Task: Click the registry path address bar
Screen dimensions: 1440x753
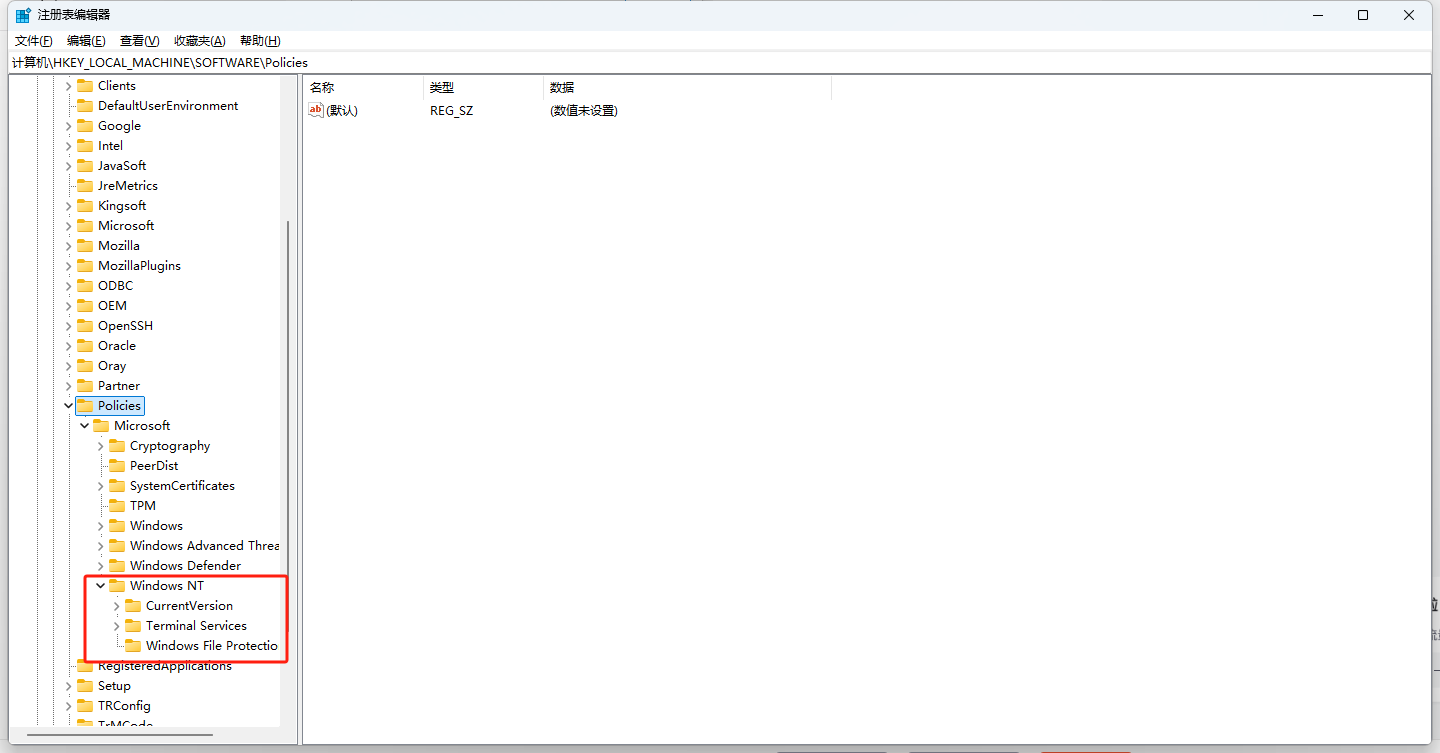Action: click(x=720, y=63)
